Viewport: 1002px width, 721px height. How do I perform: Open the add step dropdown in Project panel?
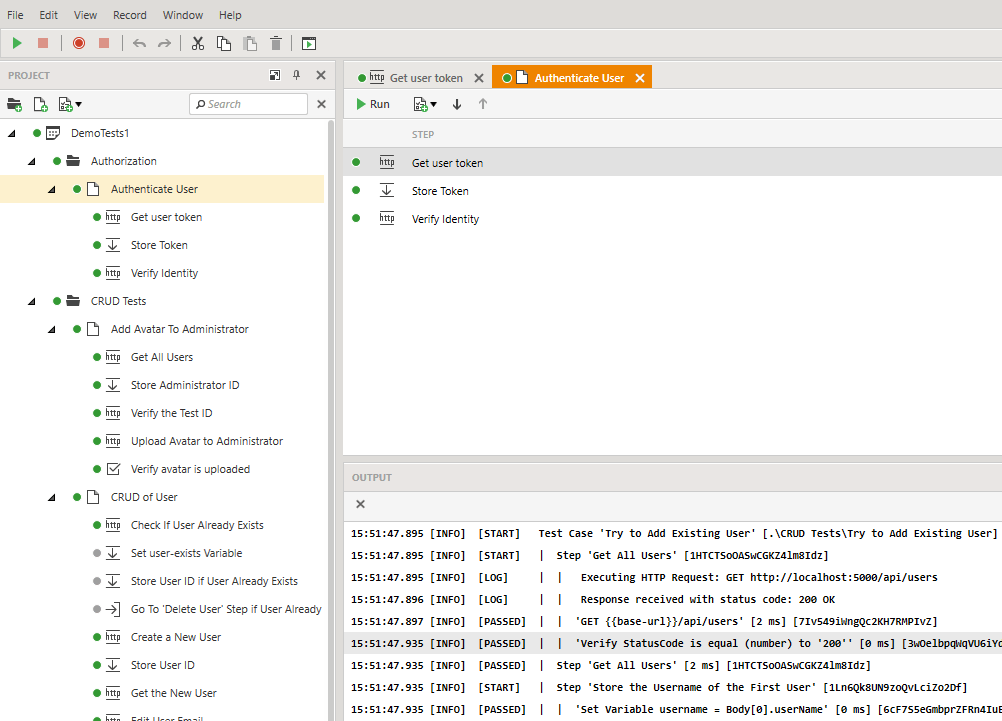(x=70, y=104)
